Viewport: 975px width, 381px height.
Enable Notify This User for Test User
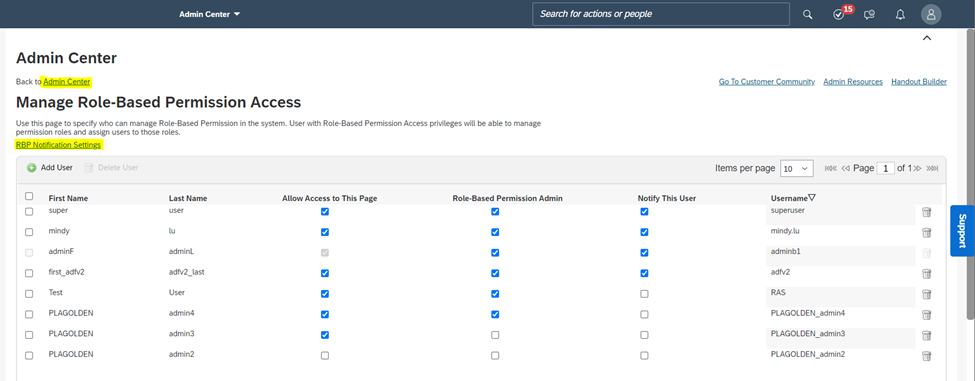pos(644,294)
